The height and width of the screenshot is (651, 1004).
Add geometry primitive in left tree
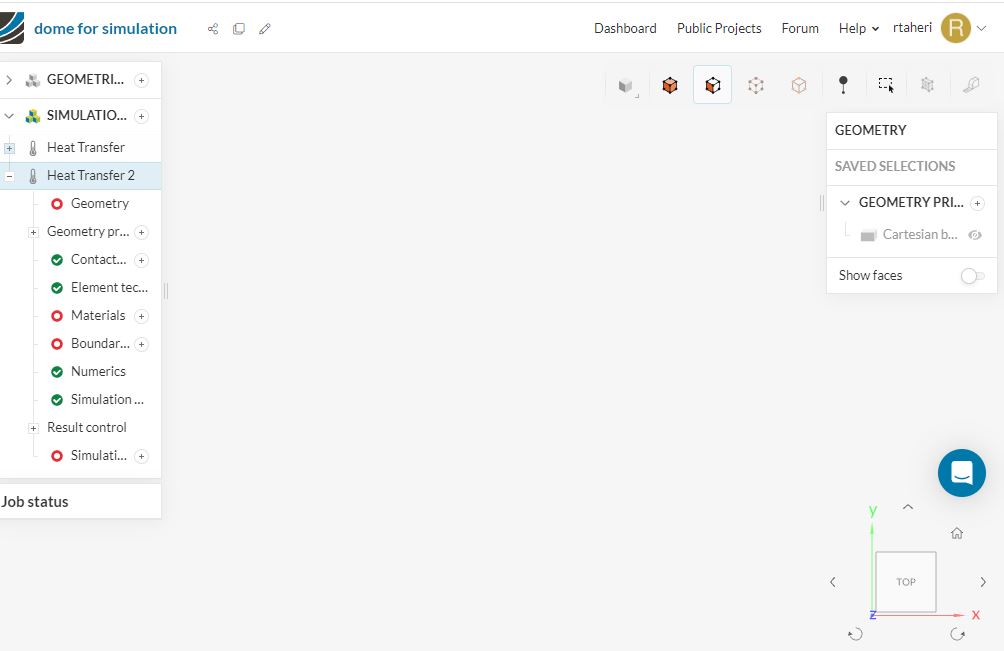click(x=142, y=232)
